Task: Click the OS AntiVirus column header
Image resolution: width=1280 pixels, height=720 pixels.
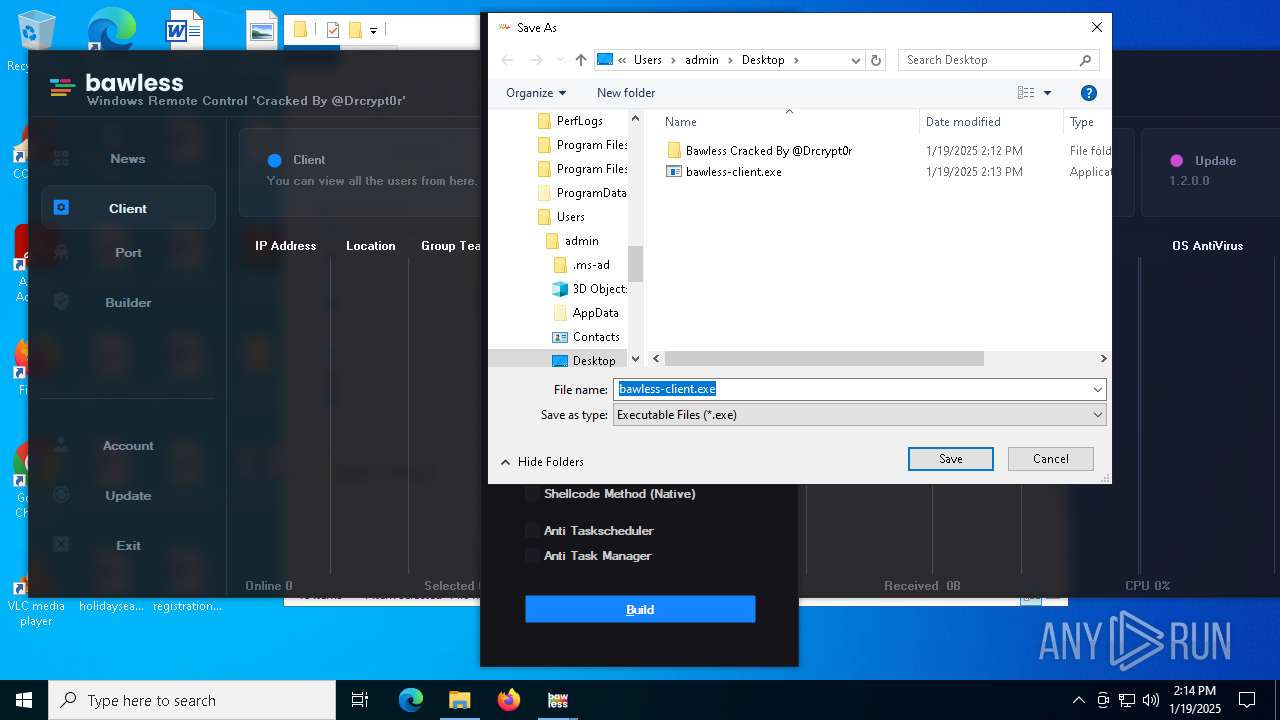Action: (x=1208, y=246)
